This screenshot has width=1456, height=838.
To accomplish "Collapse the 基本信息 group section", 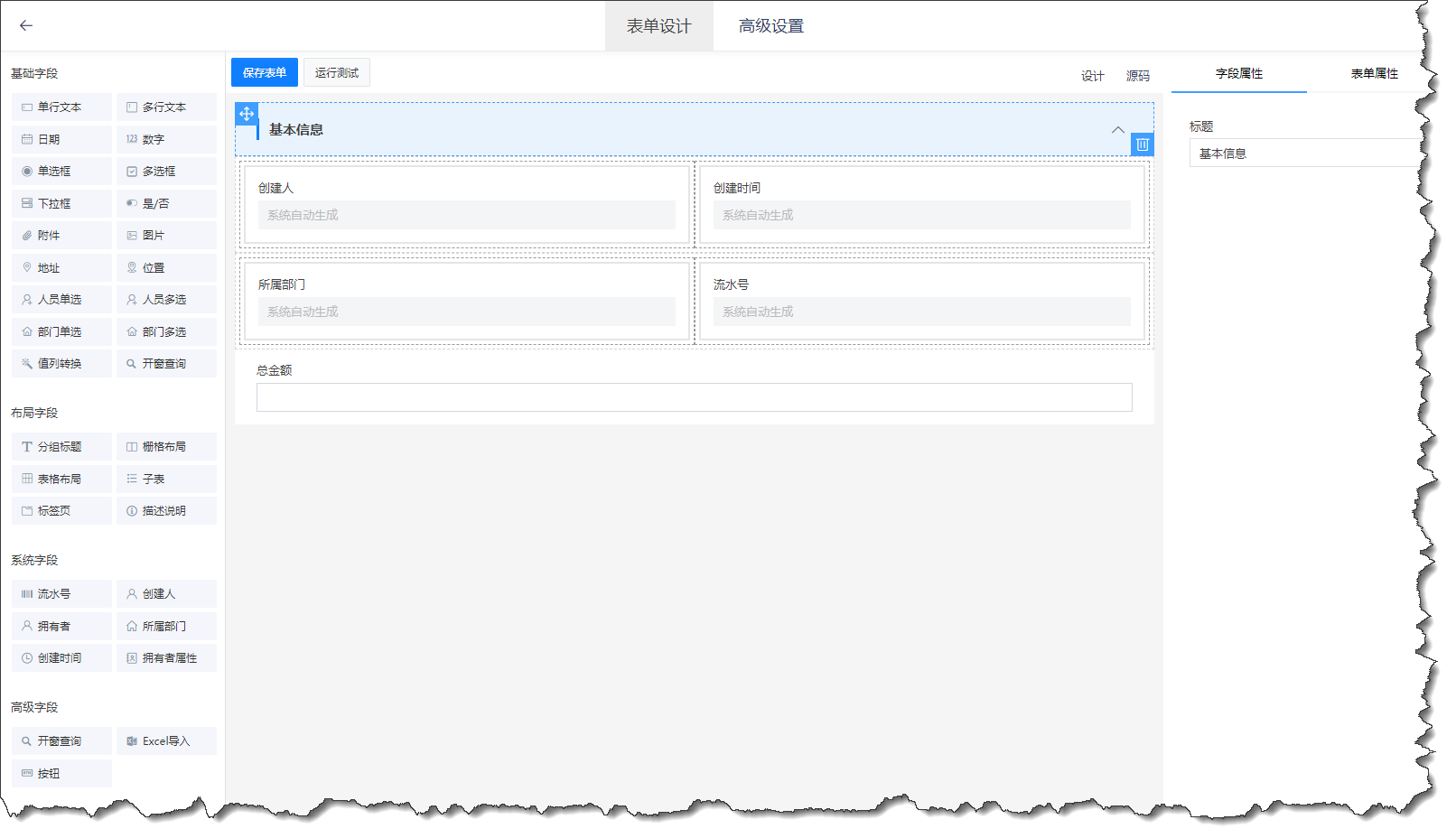I will click(x=1118, y=130).
